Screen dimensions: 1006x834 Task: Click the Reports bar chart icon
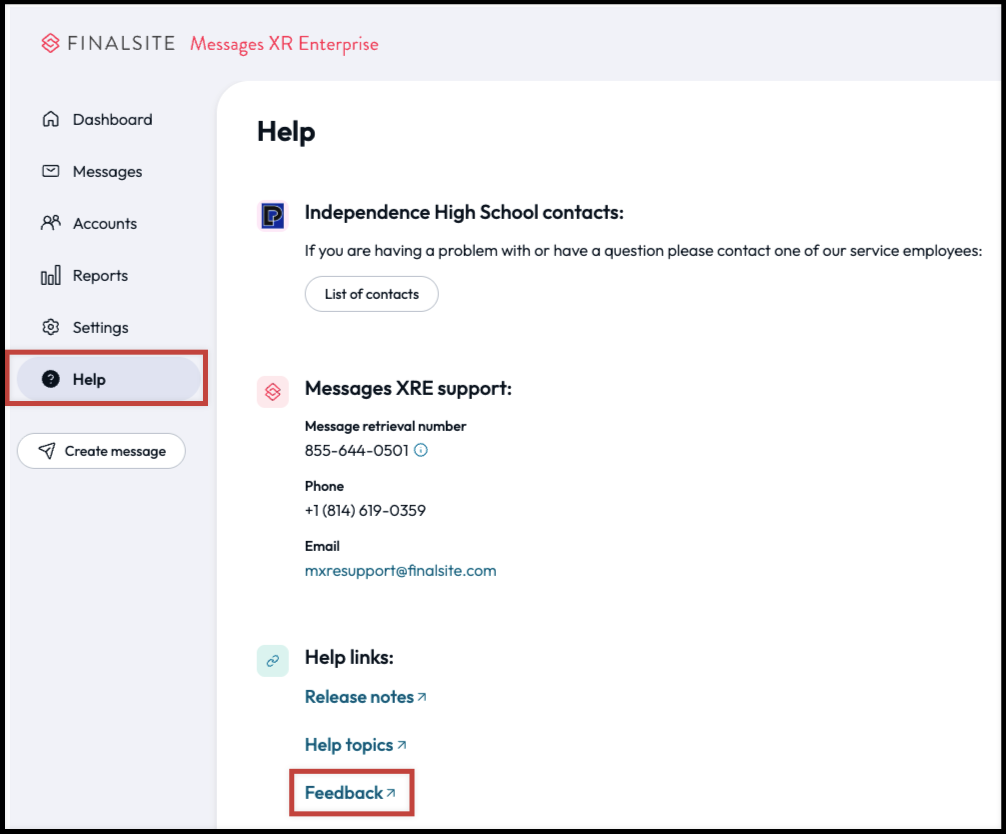[50, 276]
